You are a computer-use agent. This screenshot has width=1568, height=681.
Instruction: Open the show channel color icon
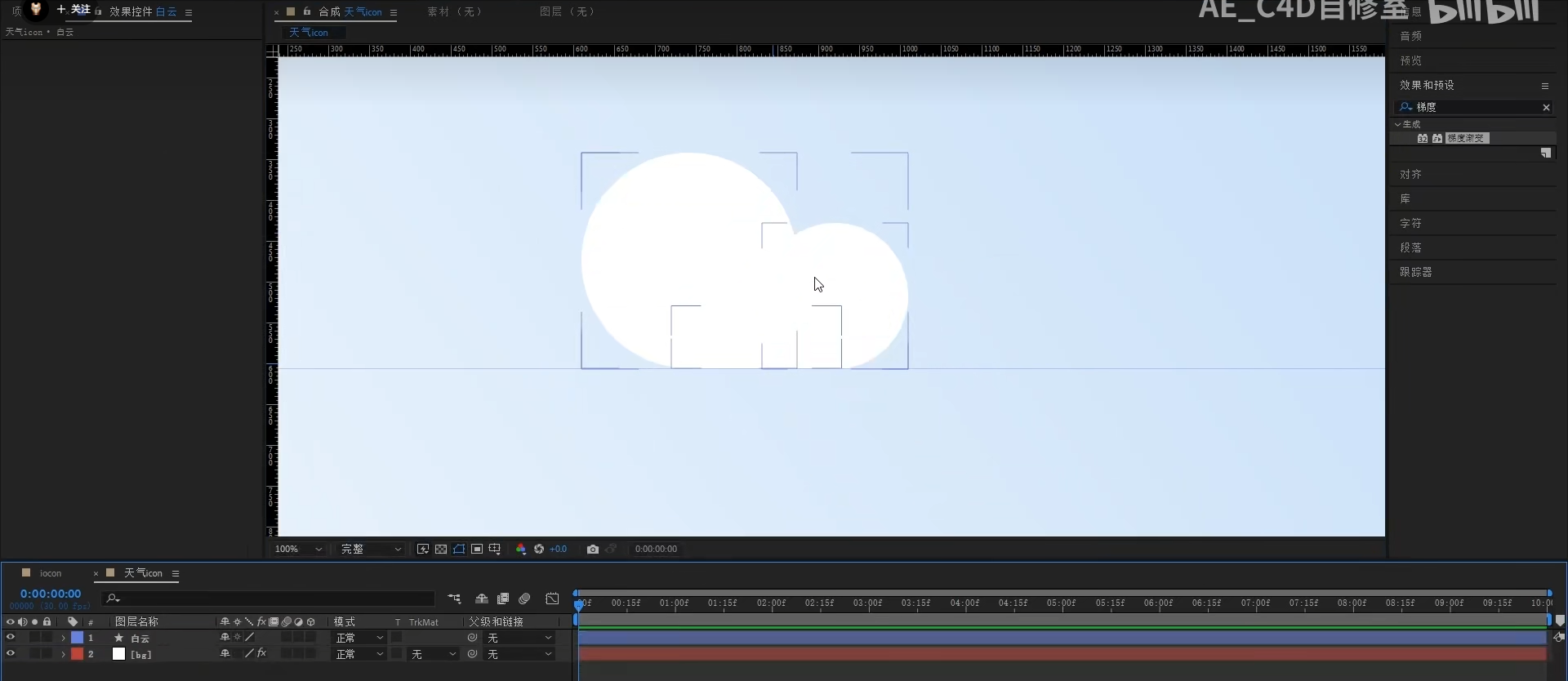click(x=521, y=549)
